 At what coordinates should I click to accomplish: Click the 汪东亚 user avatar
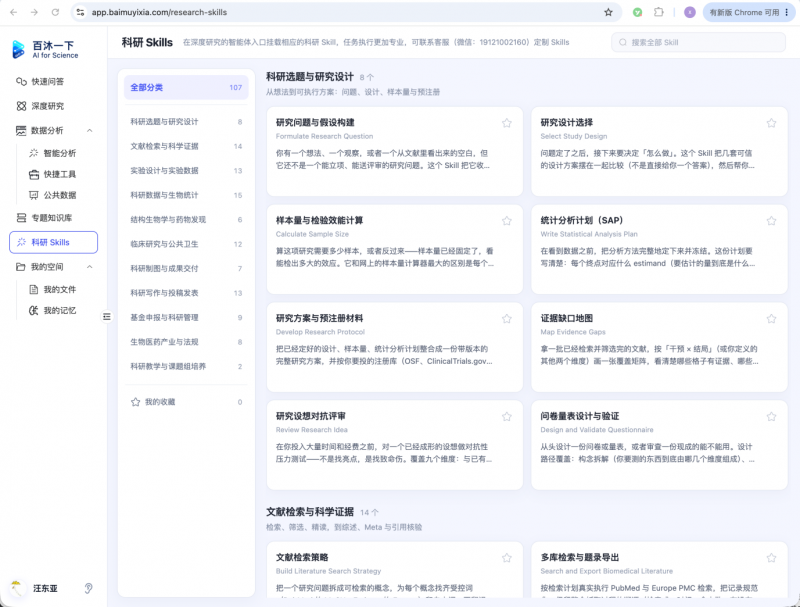tap(18, 588)
